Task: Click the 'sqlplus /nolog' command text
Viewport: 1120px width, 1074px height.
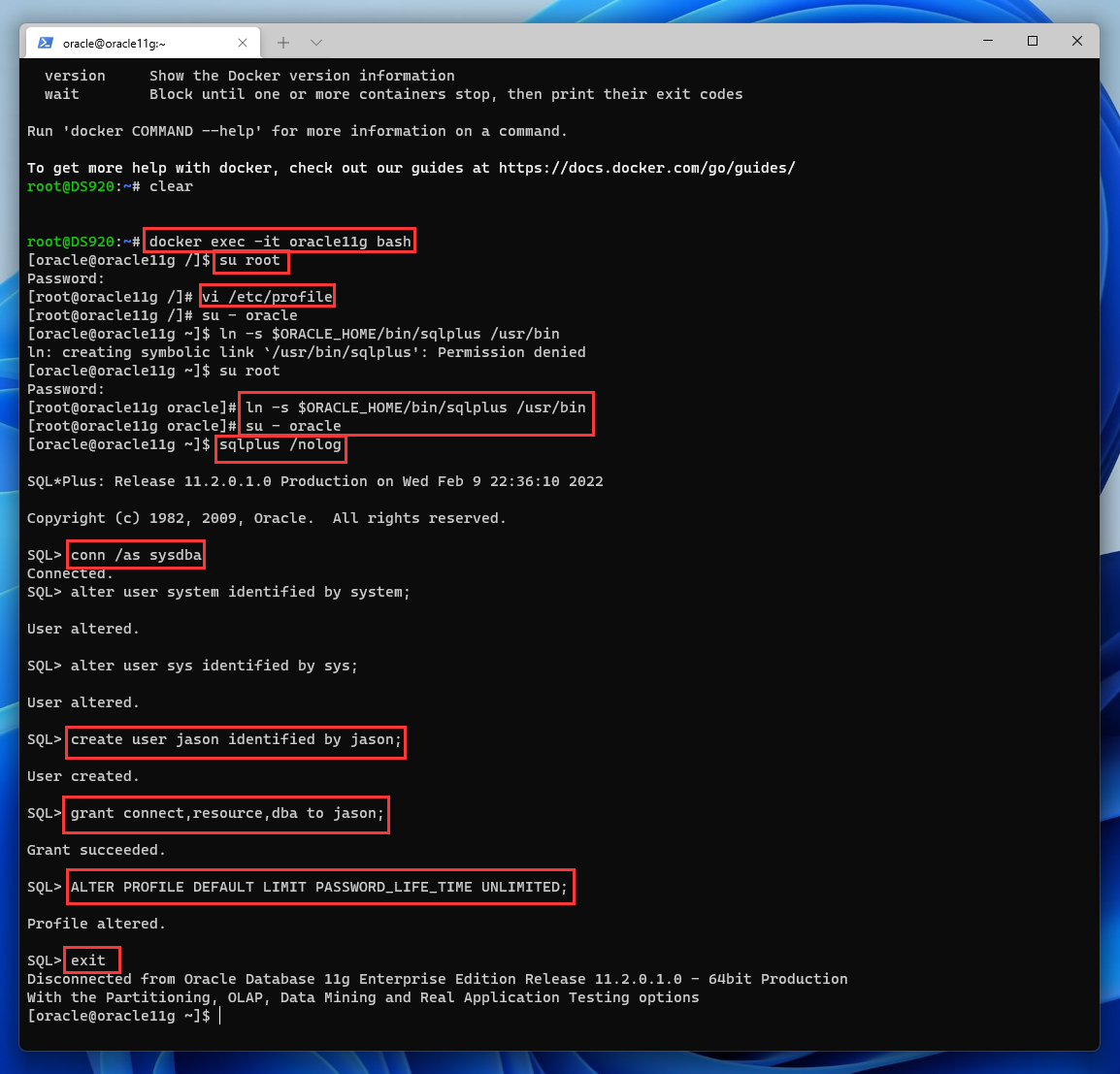Action: pyautogui.click(x=280, y=444)
